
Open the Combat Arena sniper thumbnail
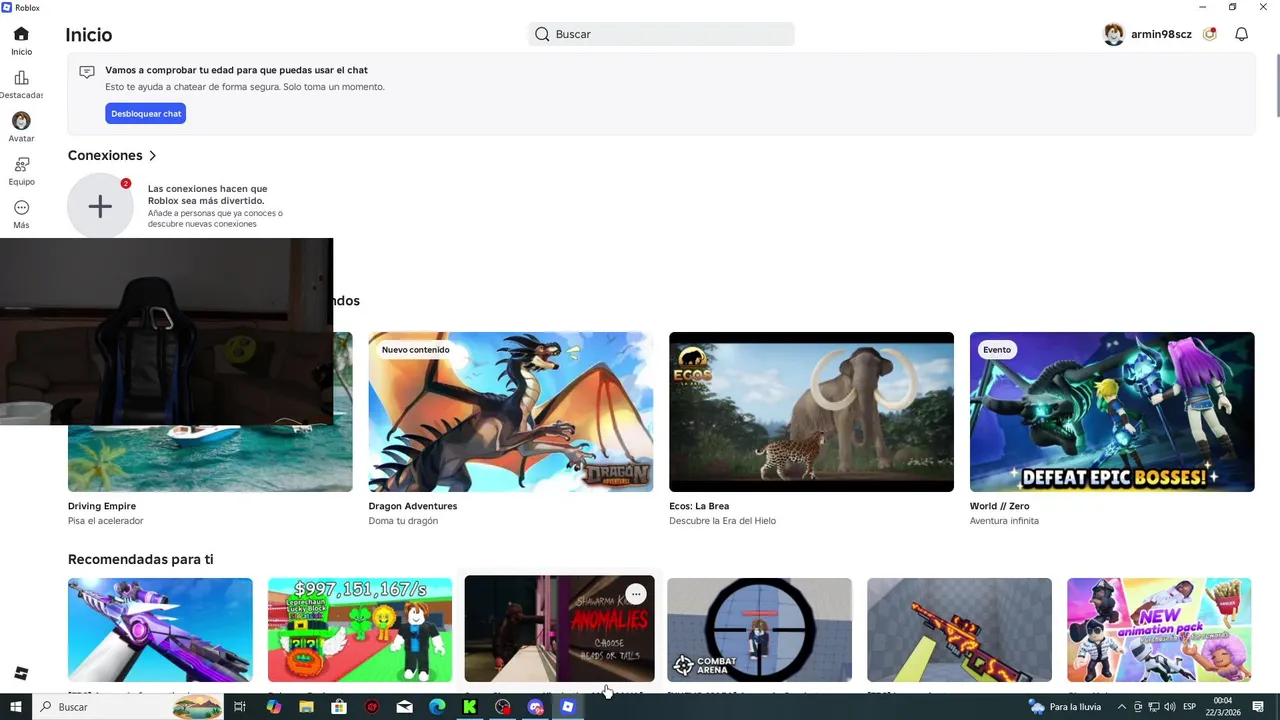click(x=760, y=630)
